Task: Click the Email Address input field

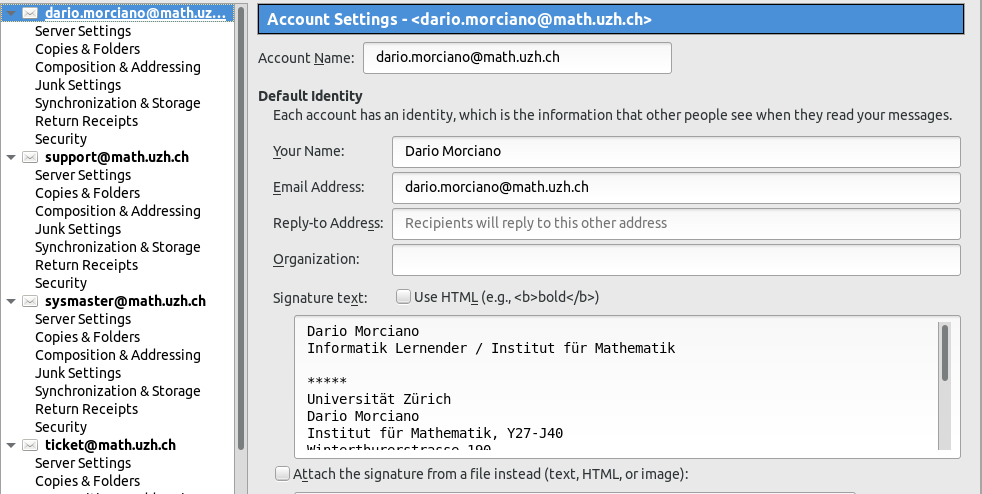Action: click(676, 188)
